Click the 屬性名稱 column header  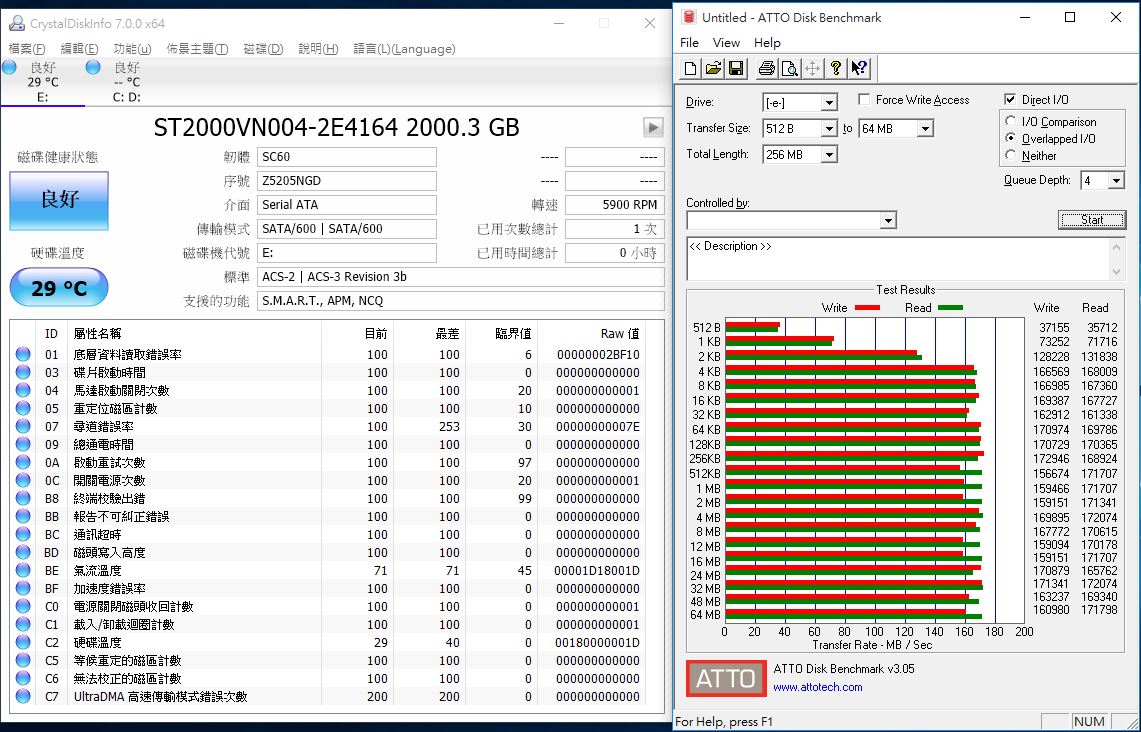click(x=98, y=334)
